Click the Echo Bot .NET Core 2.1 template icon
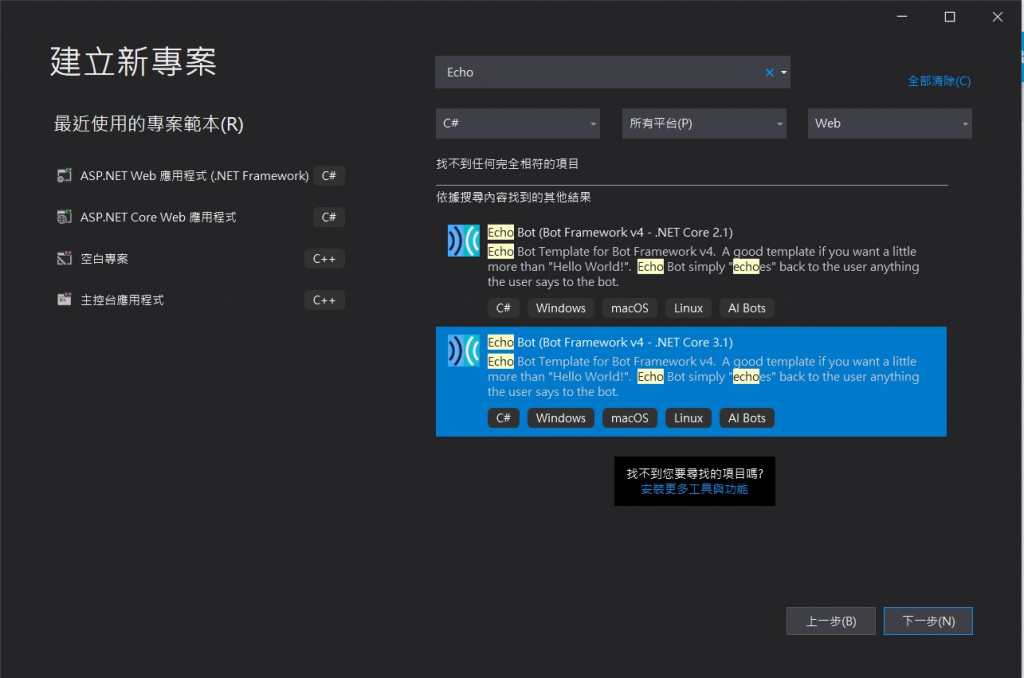 (x=464, y=240)
